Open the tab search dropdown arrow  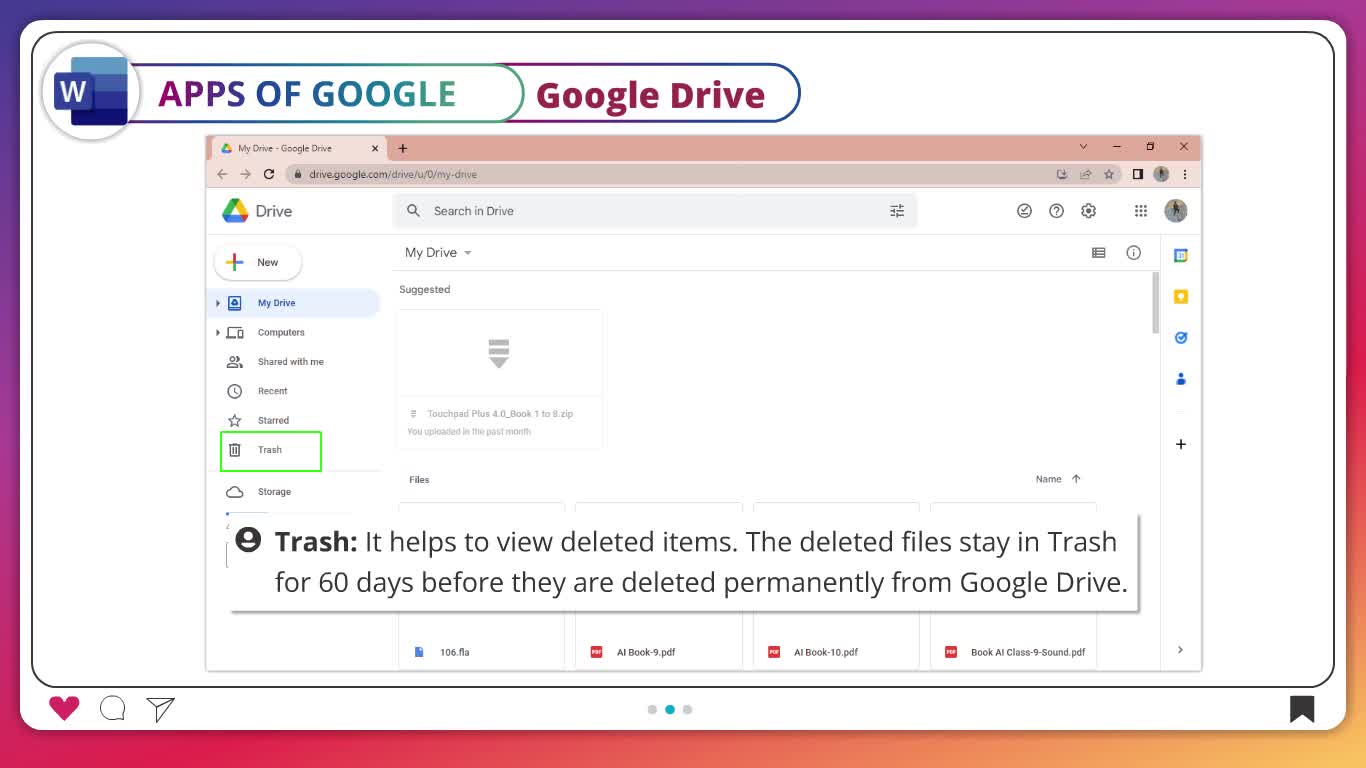point(1083,147)
